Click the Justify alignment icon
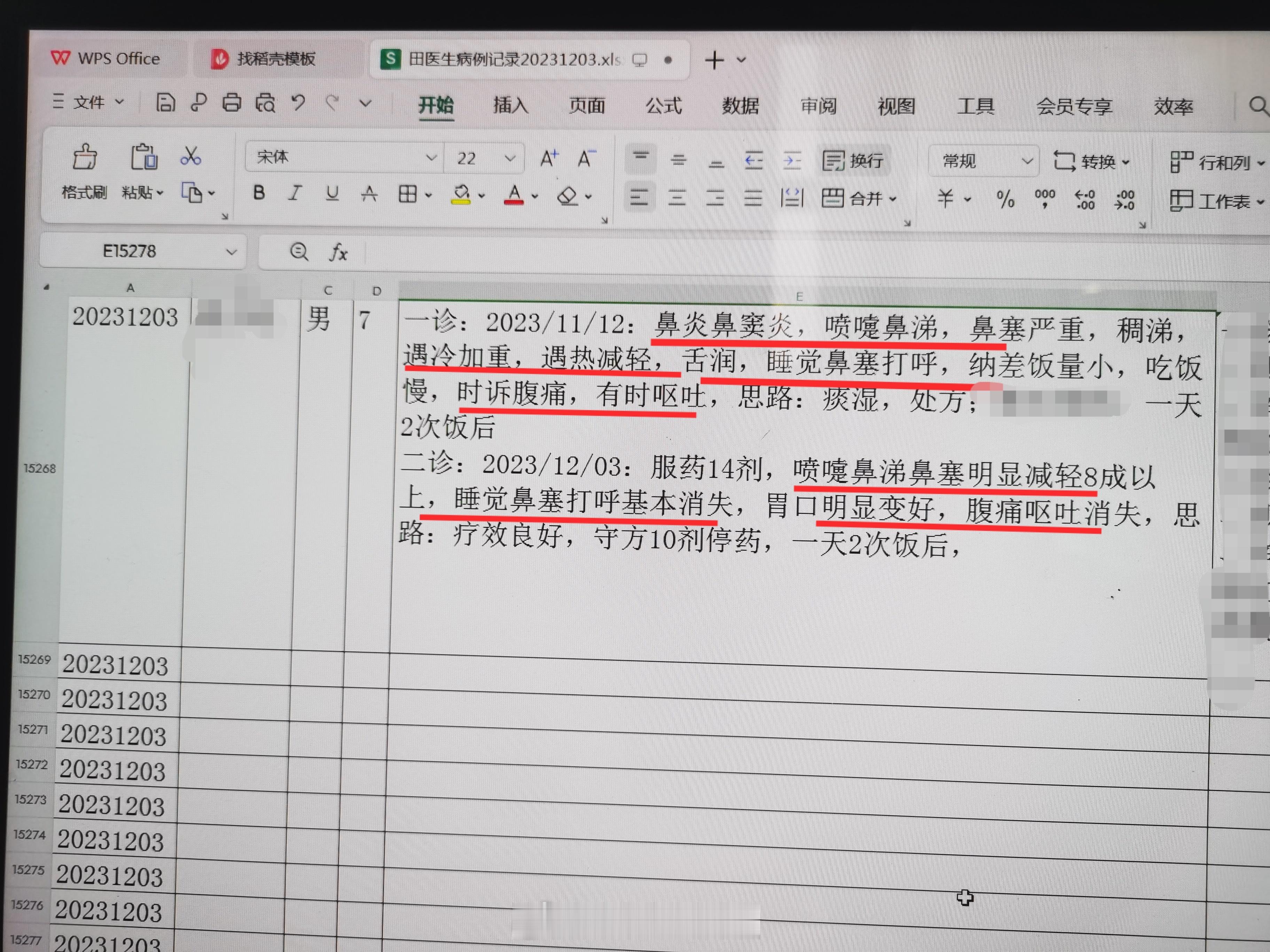This screenshot has height=952, width=1270. (x=753, y=198)
